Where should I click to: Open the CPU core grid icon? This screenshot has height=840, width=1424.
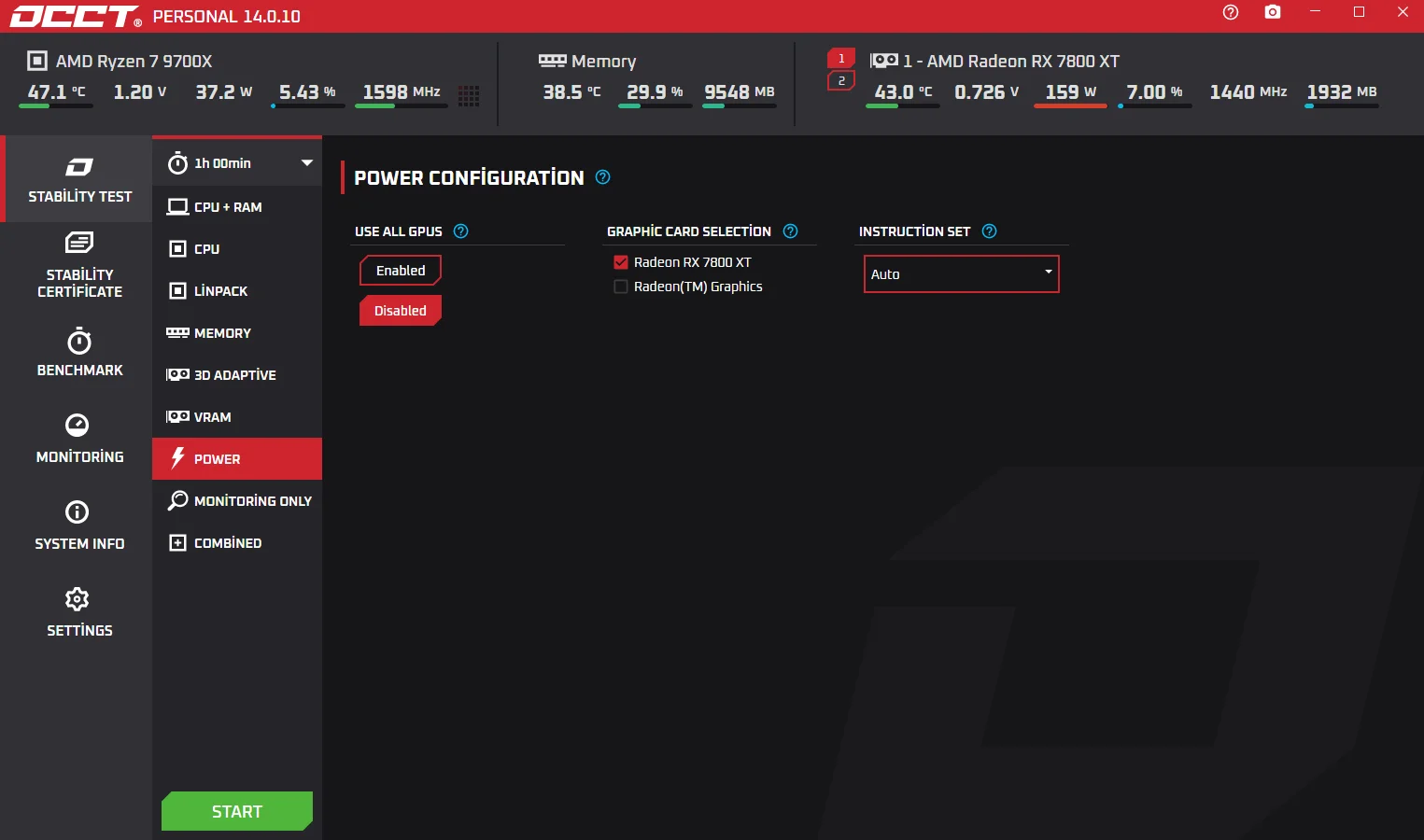click(469, 95)
